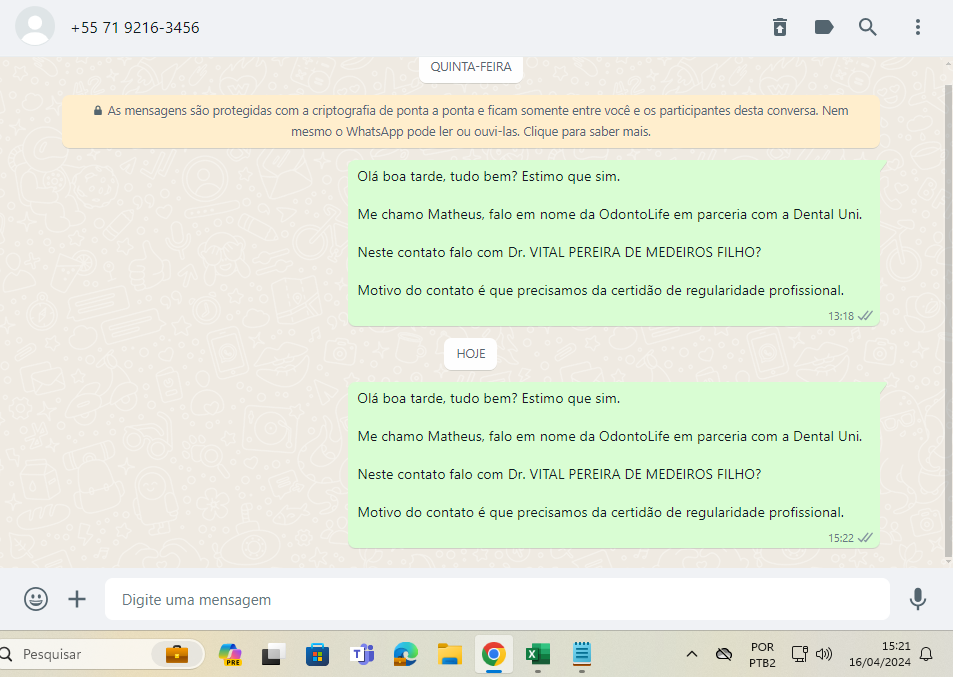
Task: Click the plus attach icon
Action: coord(77,599)
